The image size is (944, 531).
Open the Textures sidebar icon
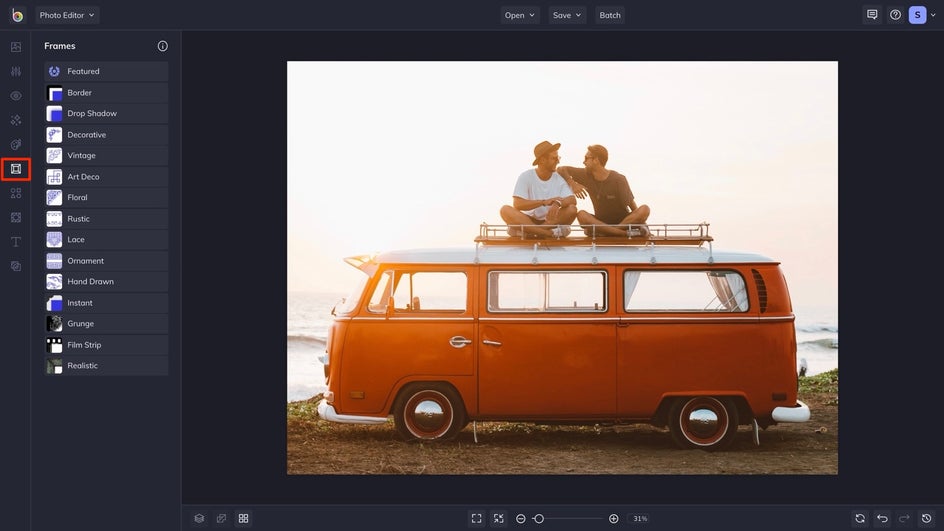tap(16, 266)
